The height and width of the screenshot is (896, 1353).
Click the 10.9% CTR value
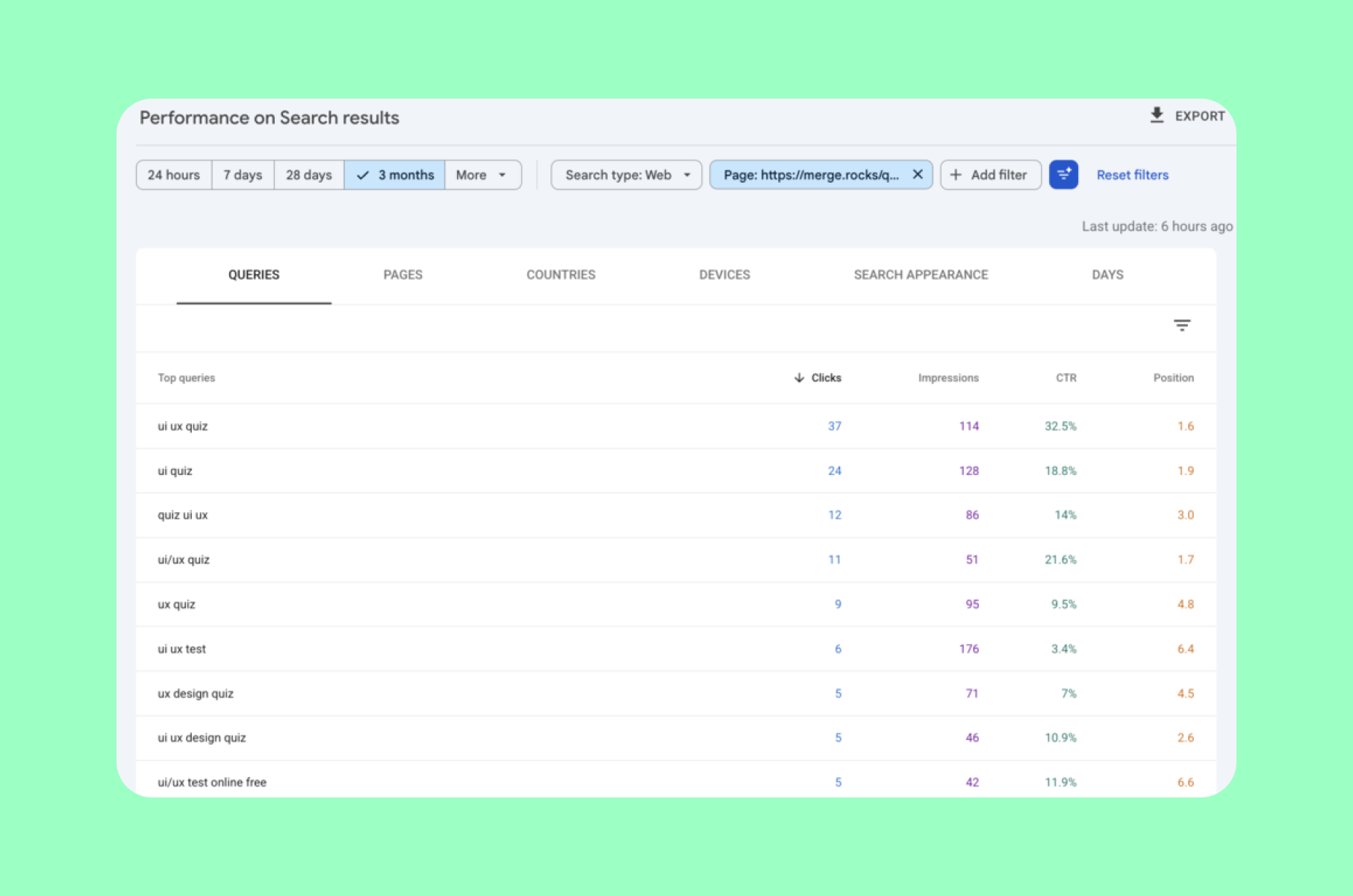point(1060,738)
